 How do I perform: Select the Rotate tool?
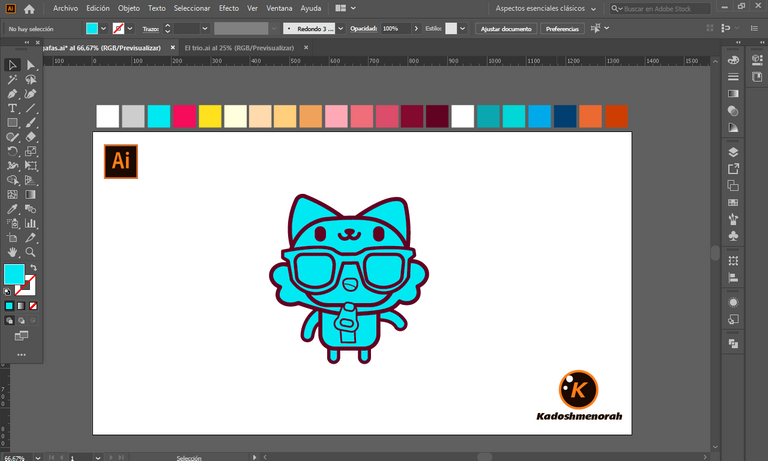tap(12, 151)
